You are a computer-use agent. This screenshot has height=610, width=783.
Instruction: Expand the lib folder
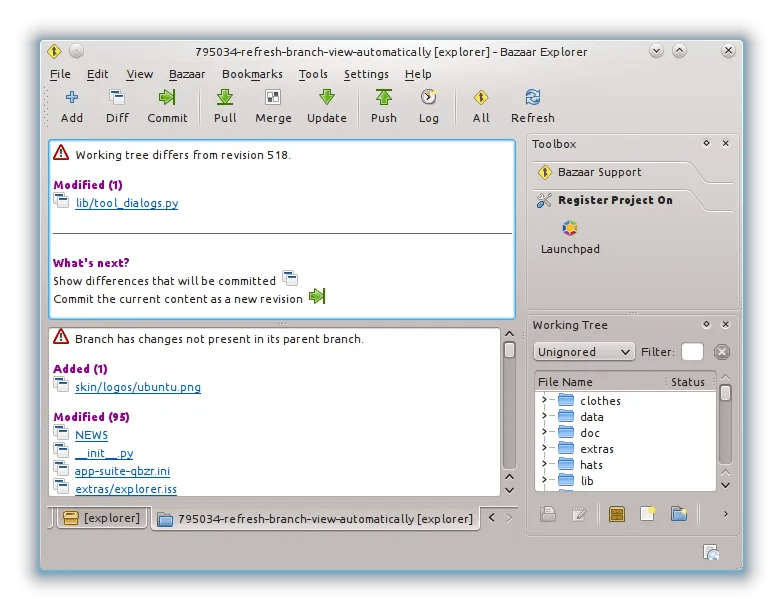point(544,480)
